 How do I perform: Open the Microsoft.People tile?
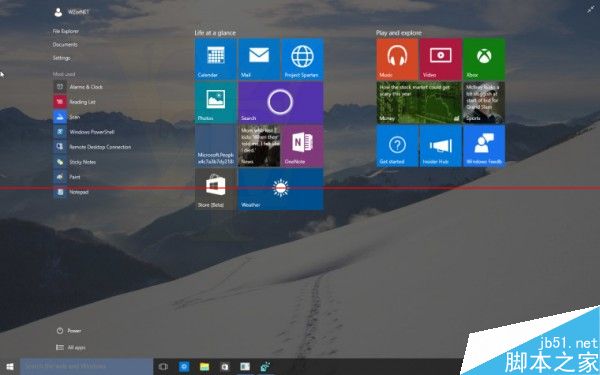click(x=215, y=146)
